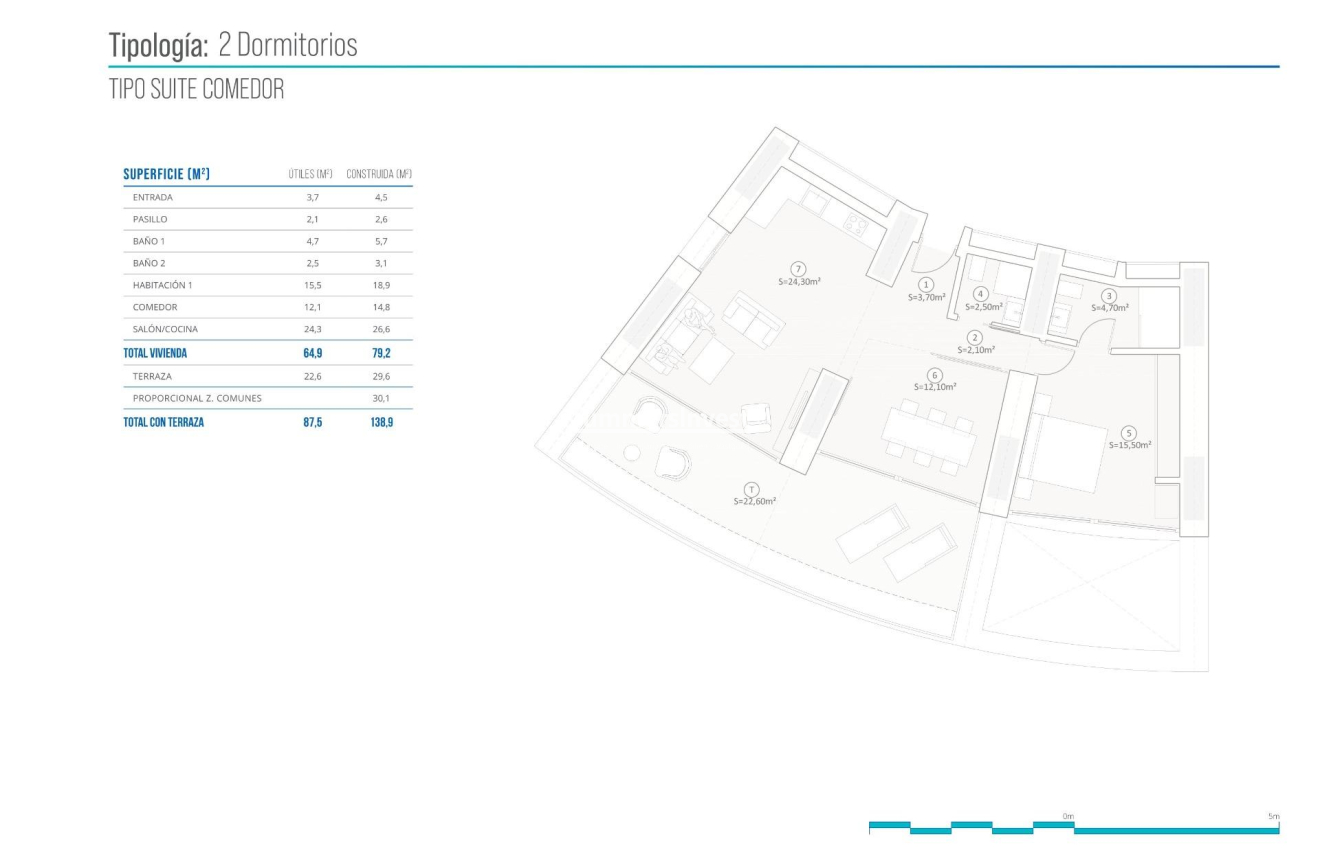
Task: Click the SALÓN/COCINA built value '26,6'
Action: [381, 329]
